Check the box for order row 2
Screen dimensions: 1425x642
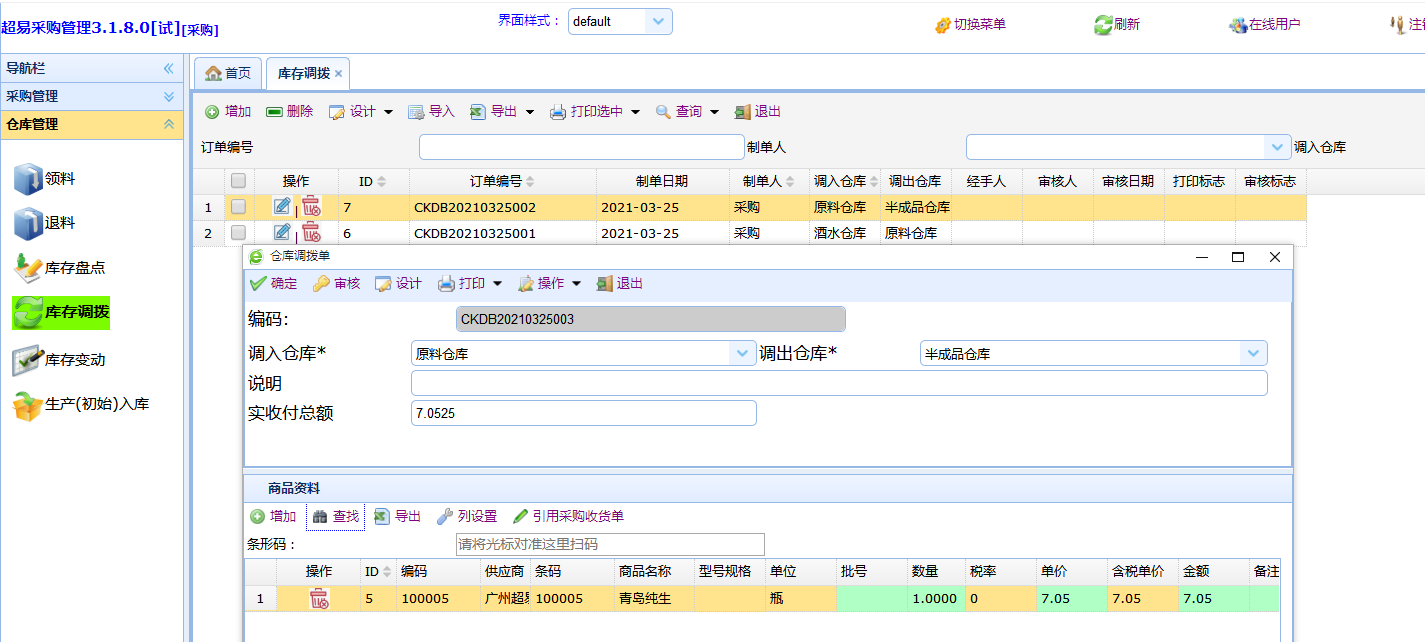[x=238, y=233]
